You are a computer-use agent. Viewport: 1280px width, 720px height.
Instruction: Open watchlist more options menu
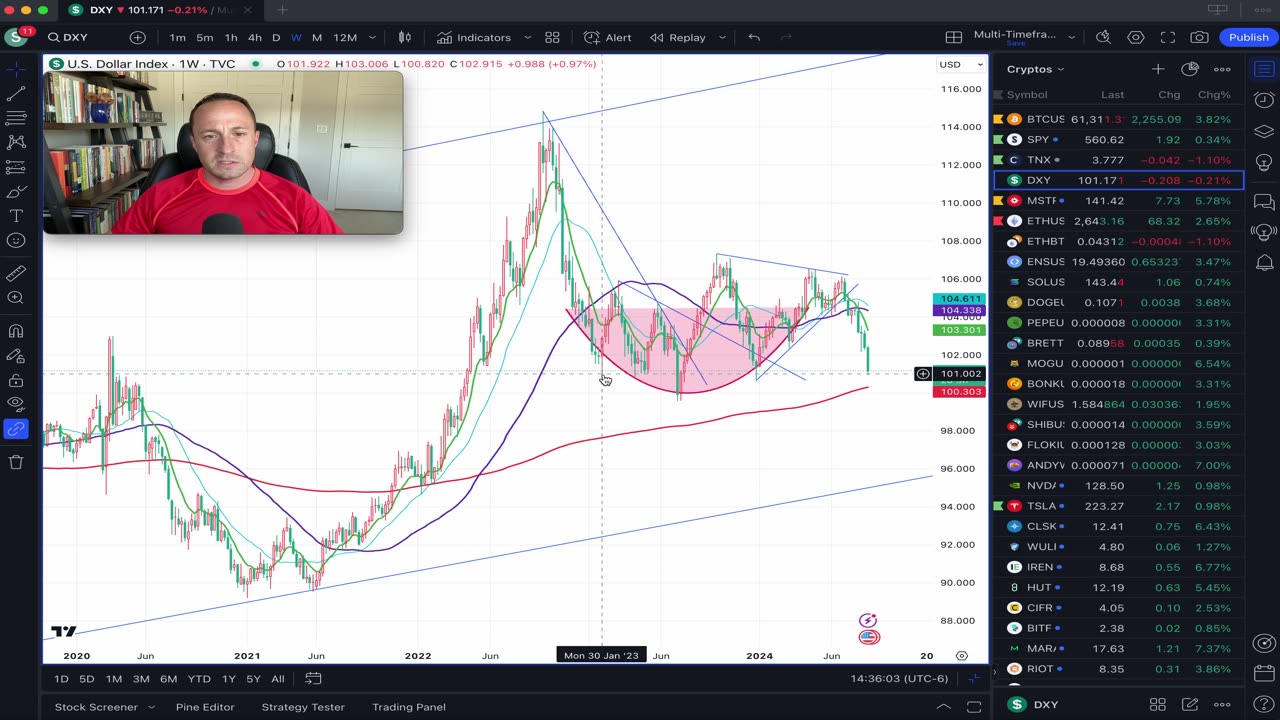point(1222,69)
